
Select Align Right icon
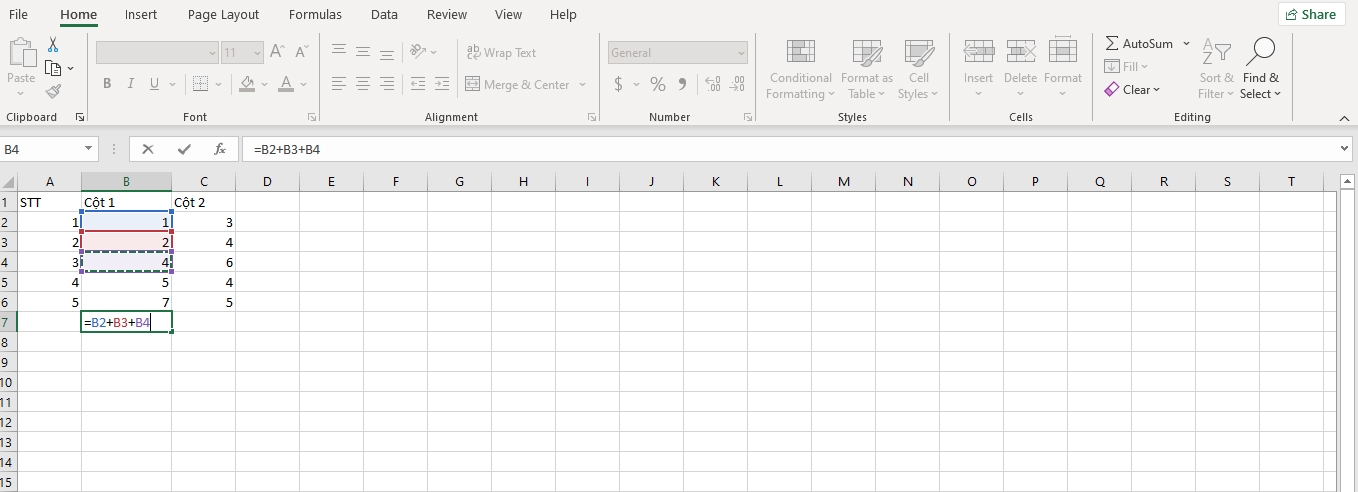[x=387, y=84]
